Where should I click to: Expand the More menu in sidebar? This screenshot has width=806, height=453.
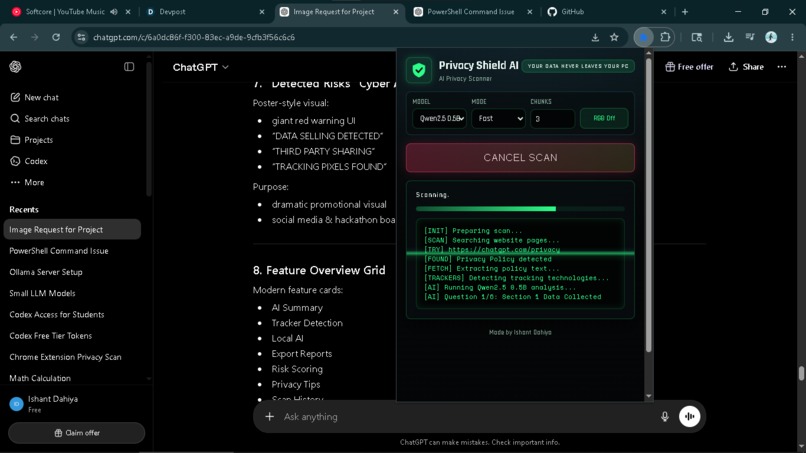tap(27, 183)
